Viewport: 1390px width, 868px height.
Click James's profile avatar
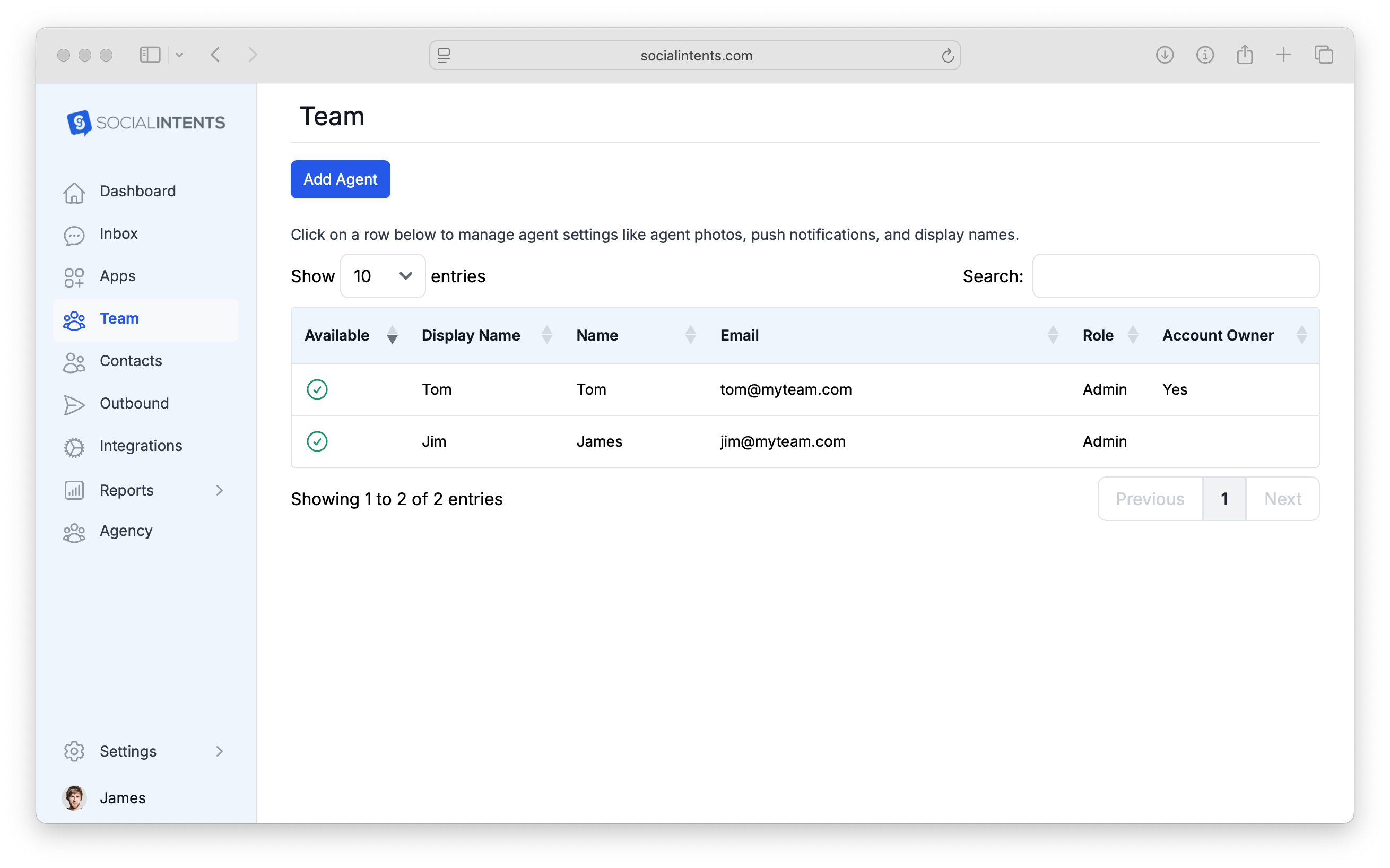[74, 798]
